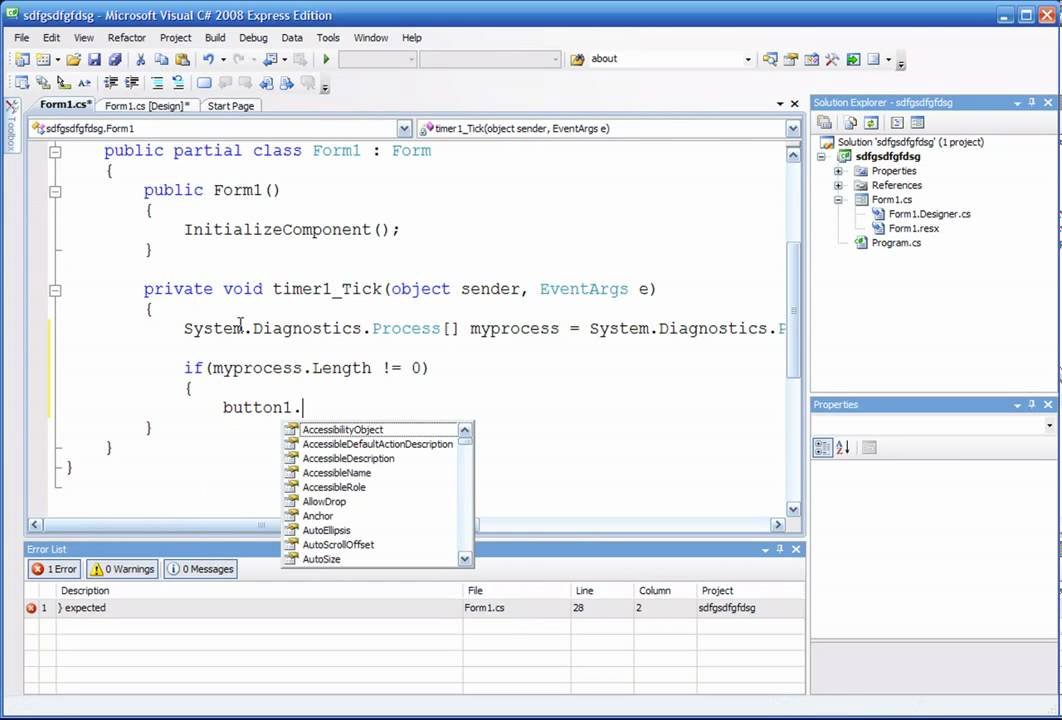Open Solution Explorer from the main toolbar
Screen dimensions: 1062x720
770,60
